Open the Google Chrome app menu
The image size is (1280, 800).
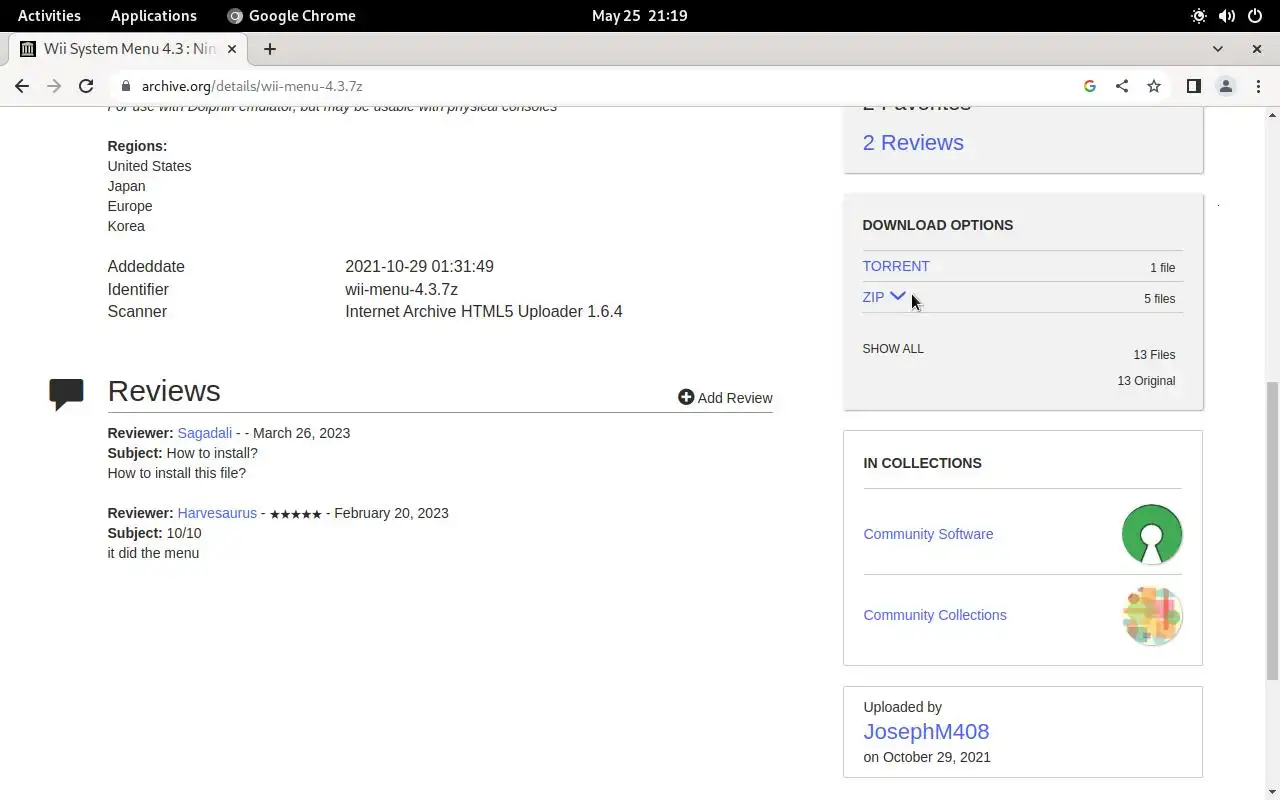291,15
